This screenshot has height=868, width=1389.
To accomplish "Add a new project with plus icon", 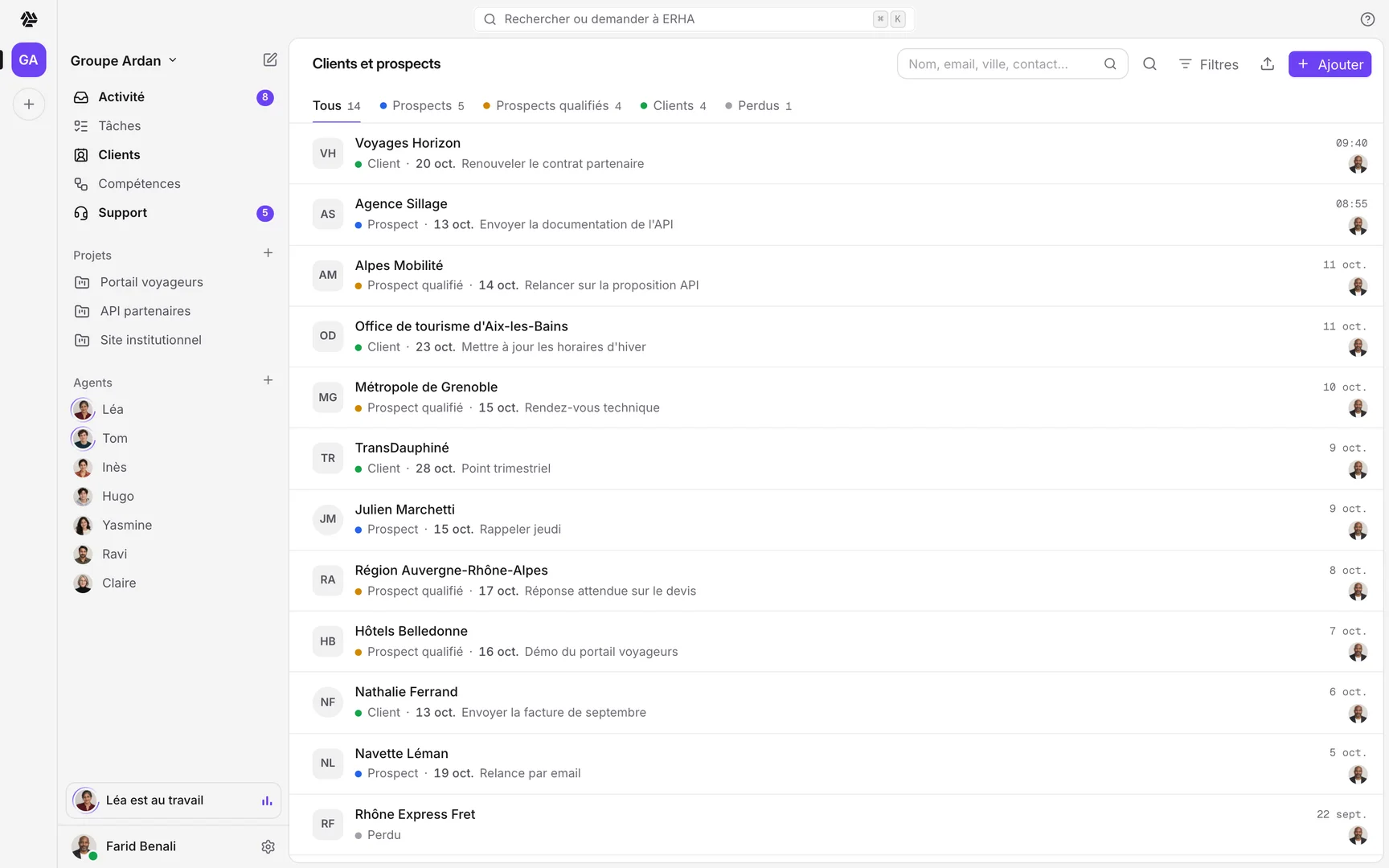I will (x=268, y=253).
